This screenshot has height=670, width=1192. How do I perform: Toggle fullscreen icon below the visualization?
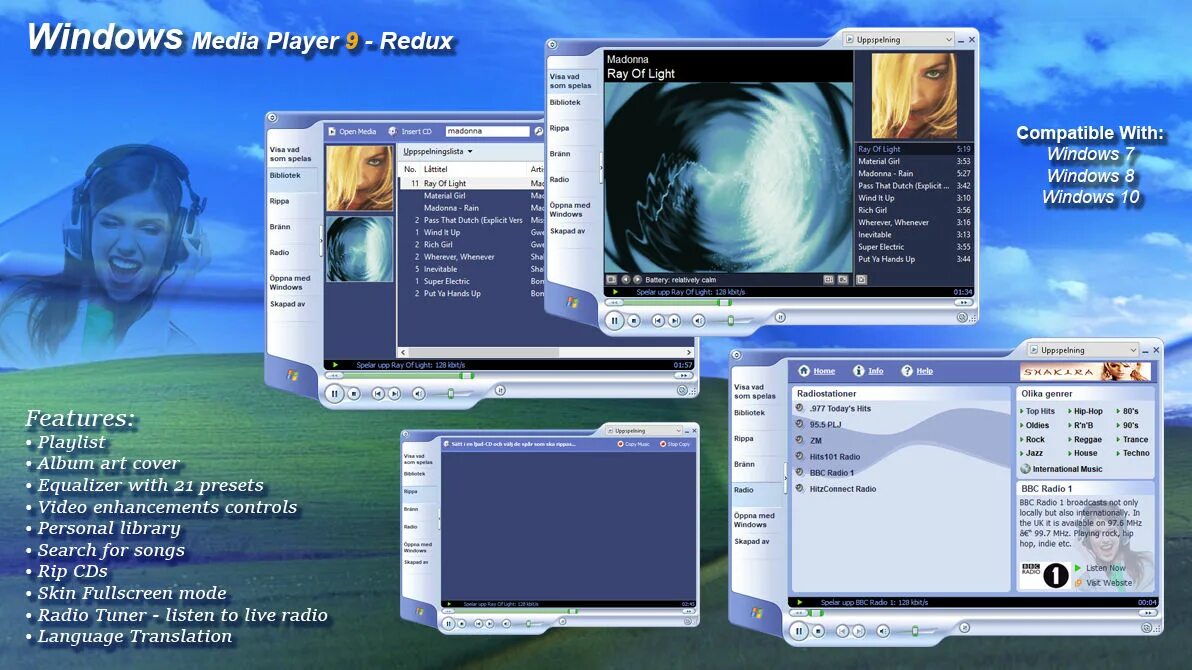pos(829,280)
